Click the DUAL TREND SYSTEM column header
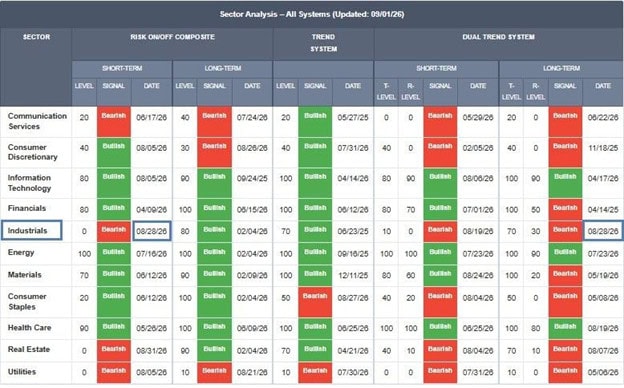The width and height of the screenshot is (624, 388). (x=498, y=37)
